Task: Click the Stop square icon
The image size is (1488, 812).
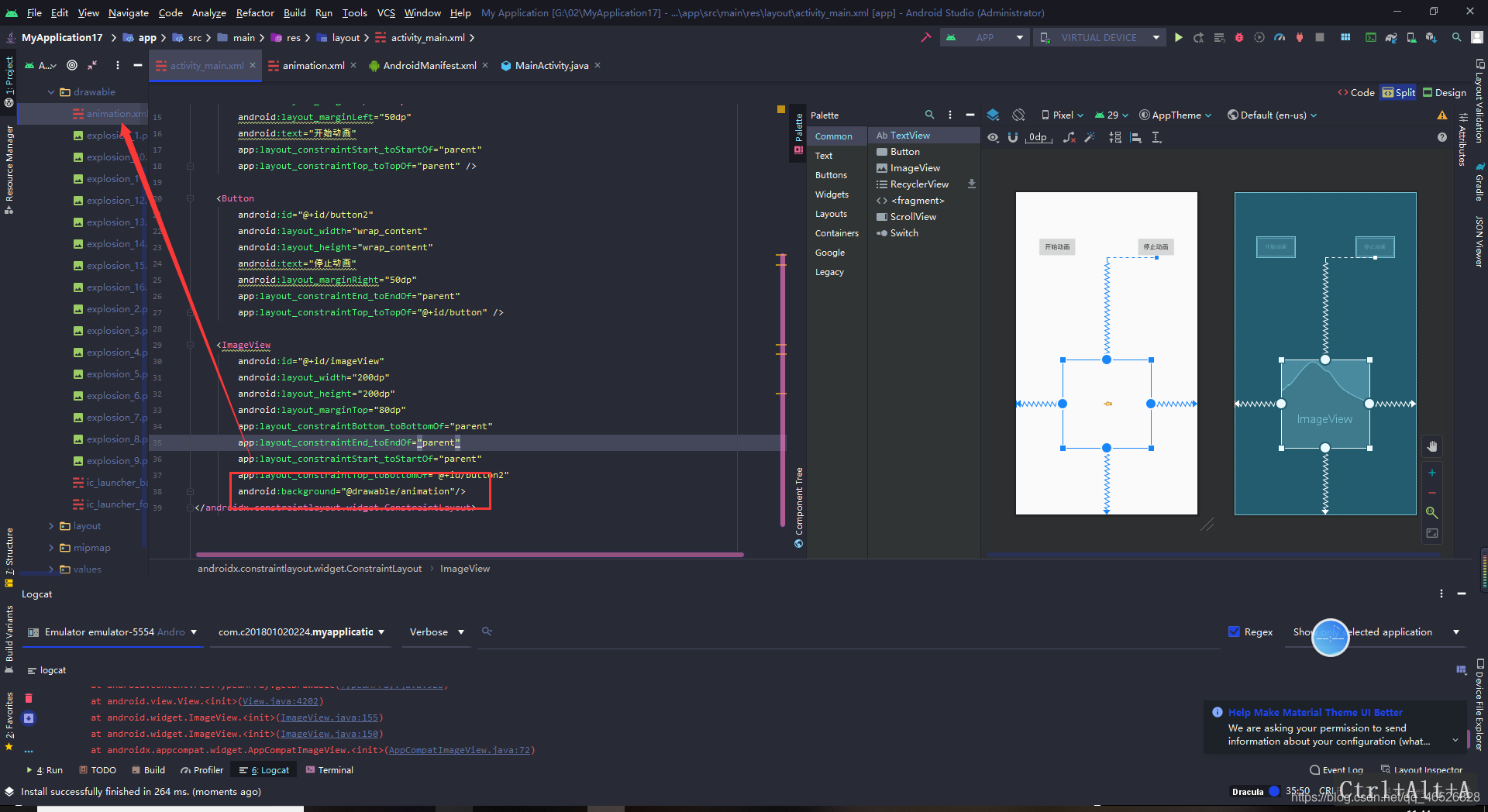Action: pyautogui.click(x=1320, y=37)
